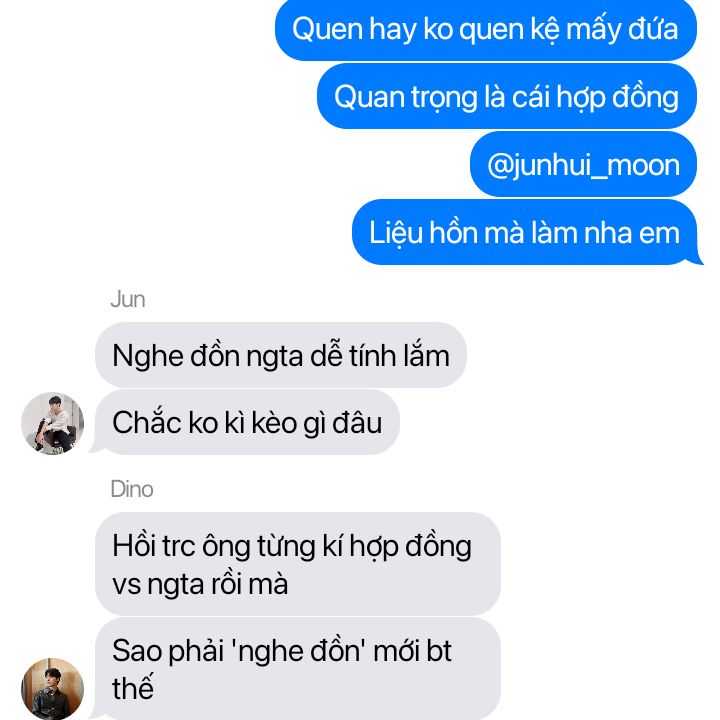Open Jun's profile picture avatar
720x720 pixels.
tap(52, 423)
